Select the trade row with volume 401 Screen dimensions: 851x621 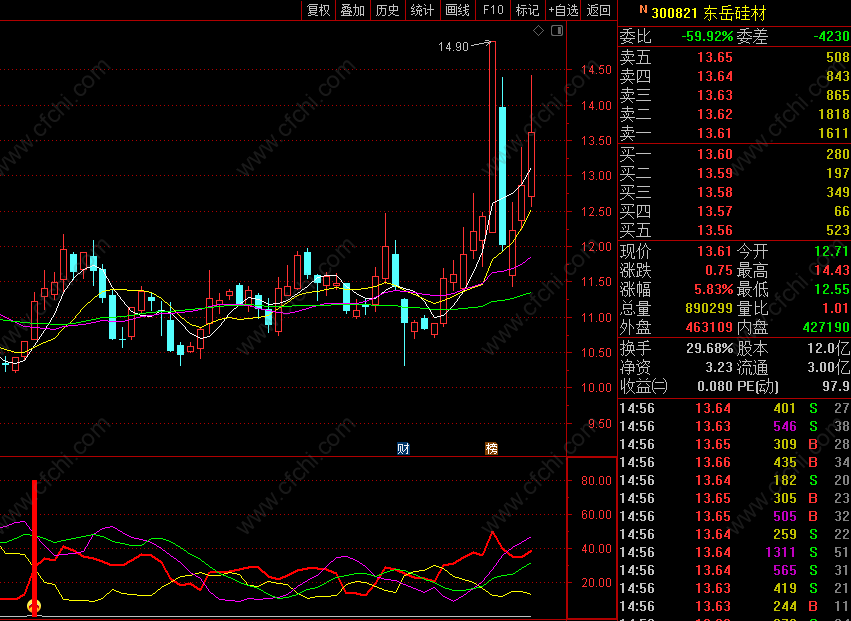[735, 408]
